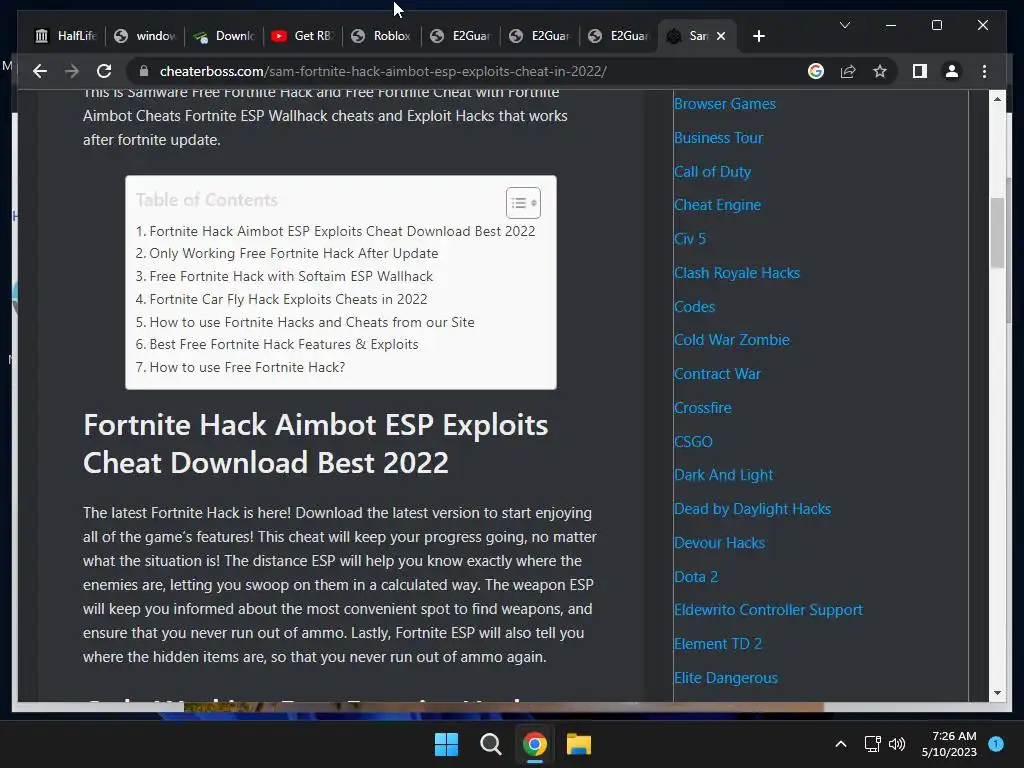The image size is (1024, 768).
Task: Open the Devour Hacks category
Action: click(x=719, y=543)
